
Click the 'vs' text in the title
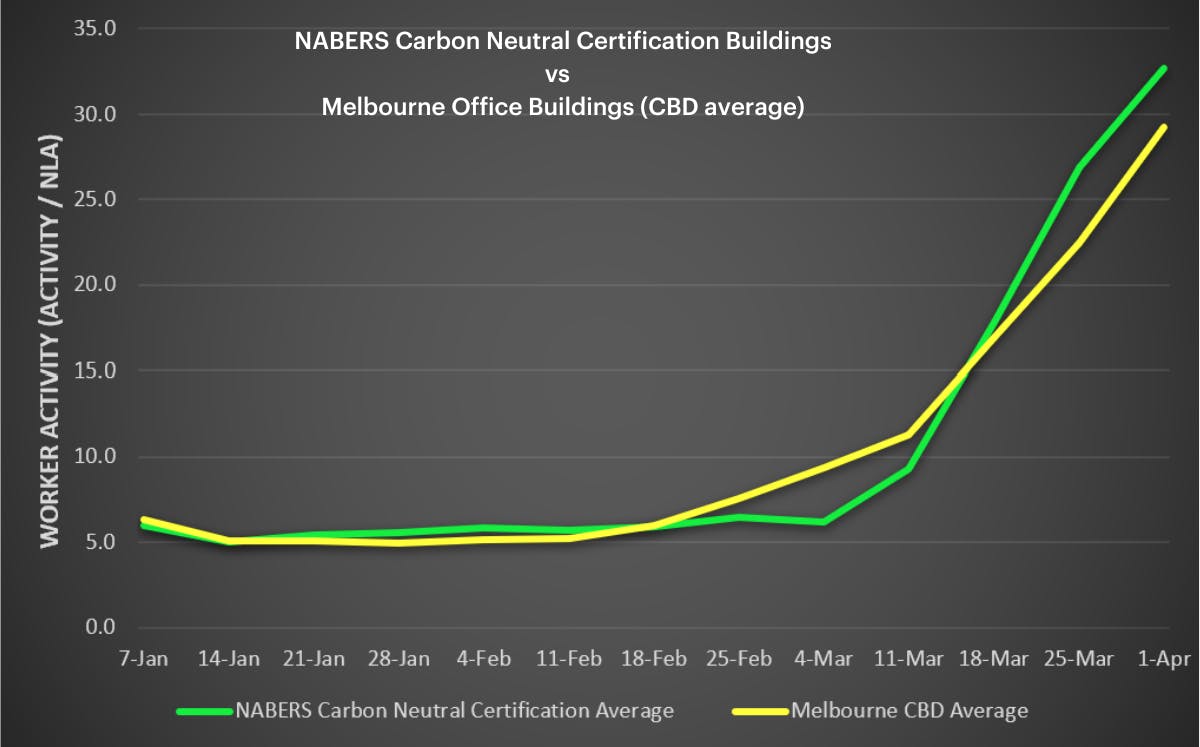tap(558, 75)
